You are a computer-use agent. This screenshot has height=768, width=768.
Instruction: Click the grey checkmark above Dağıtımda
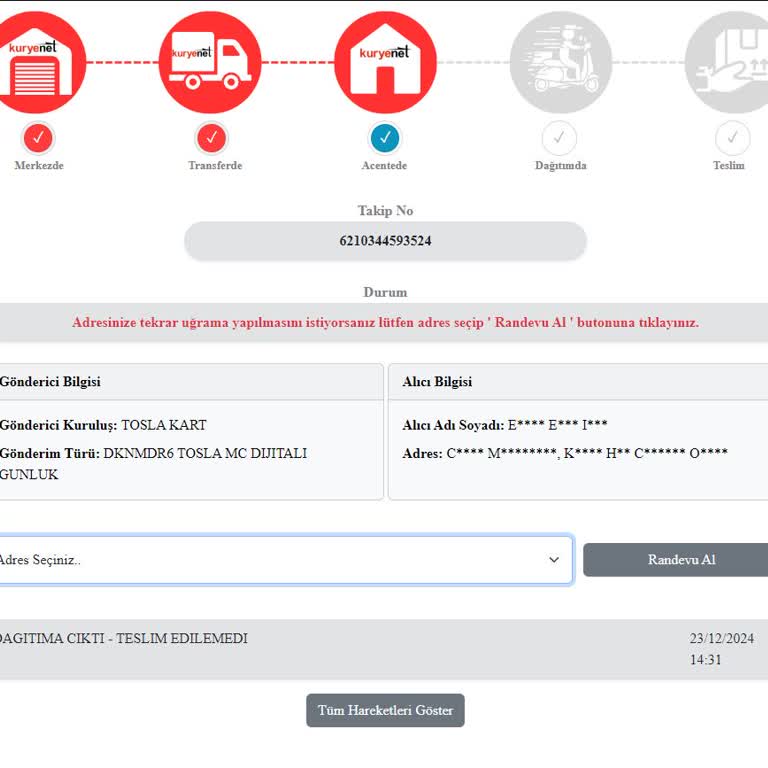[x=559, y=138]
